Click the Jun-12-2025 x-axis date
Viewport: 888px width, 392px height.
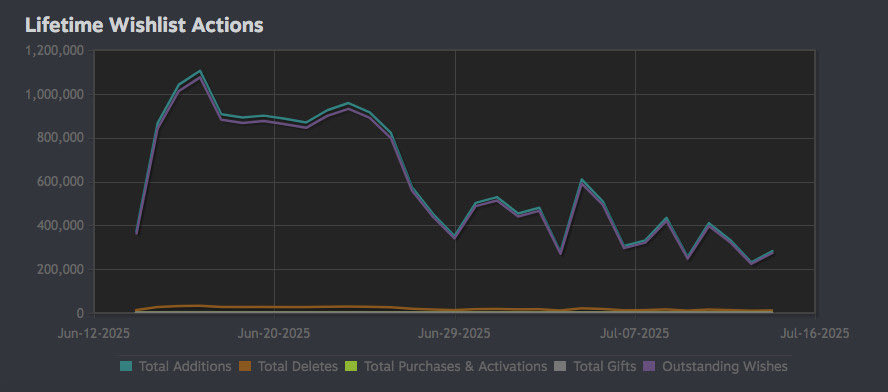[x=94, y=333]
